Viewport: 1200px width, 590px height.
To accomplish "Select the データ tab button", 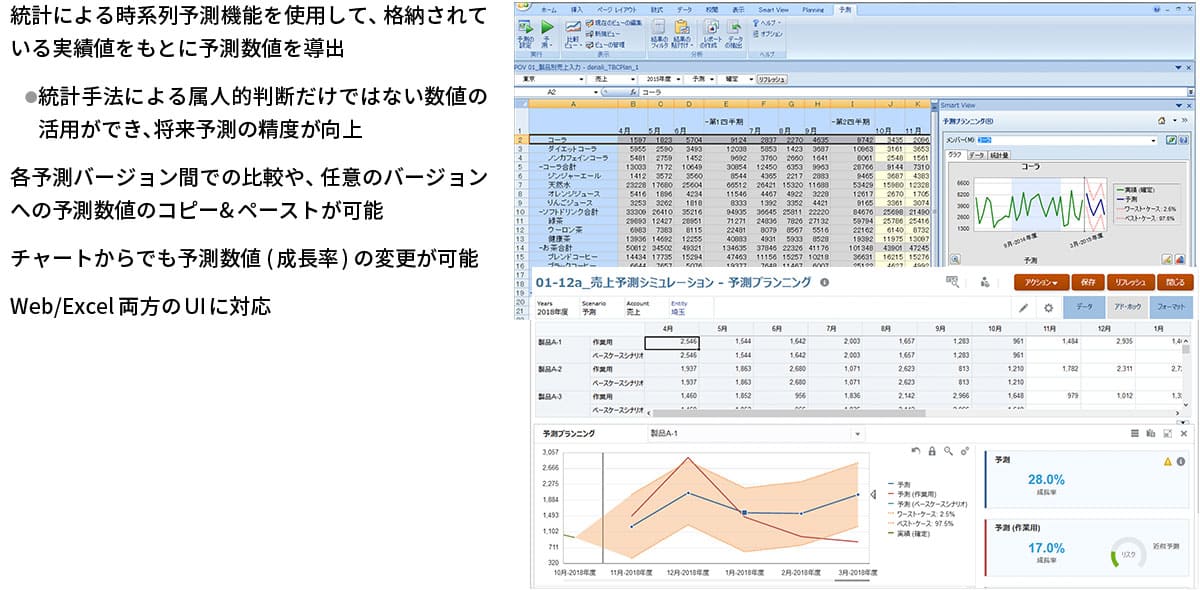I will point(1084,308).
